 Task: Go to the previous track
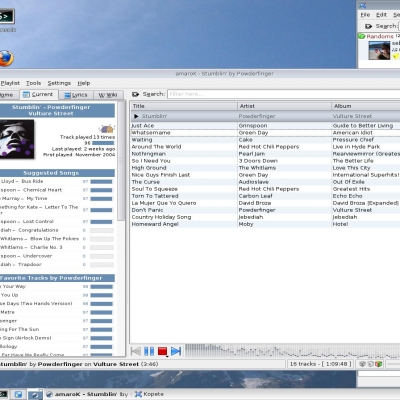pyautogui.click(x=136, y=351)
